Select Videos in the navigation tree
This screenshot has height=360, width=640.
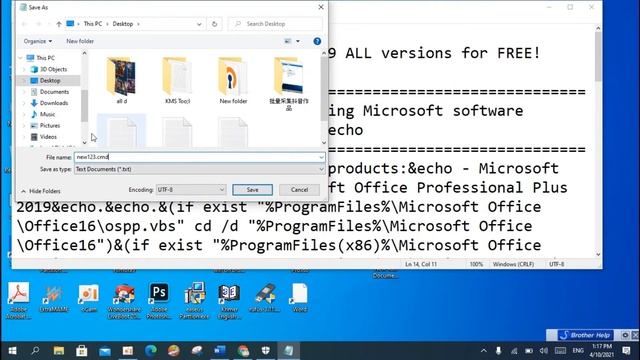(48, 137)
